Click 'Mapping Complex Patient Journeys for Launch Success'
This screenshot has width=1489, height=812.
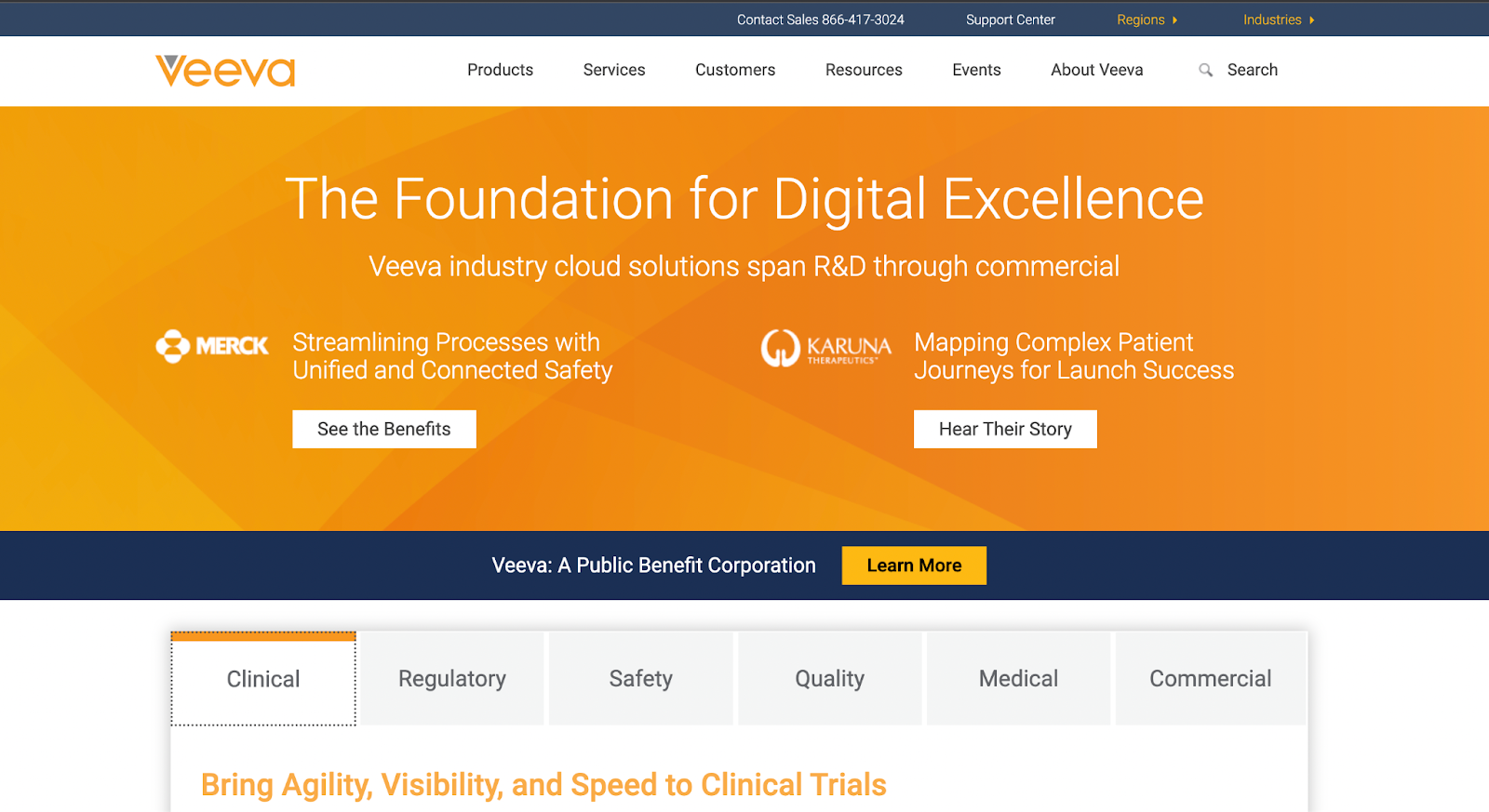1074,356
